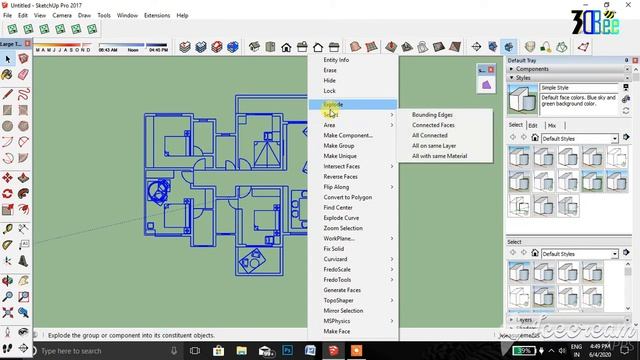This screenshot has width=640, height=360.
Task: Select the Walk footprints tool
Action: [x=7, y=348]
